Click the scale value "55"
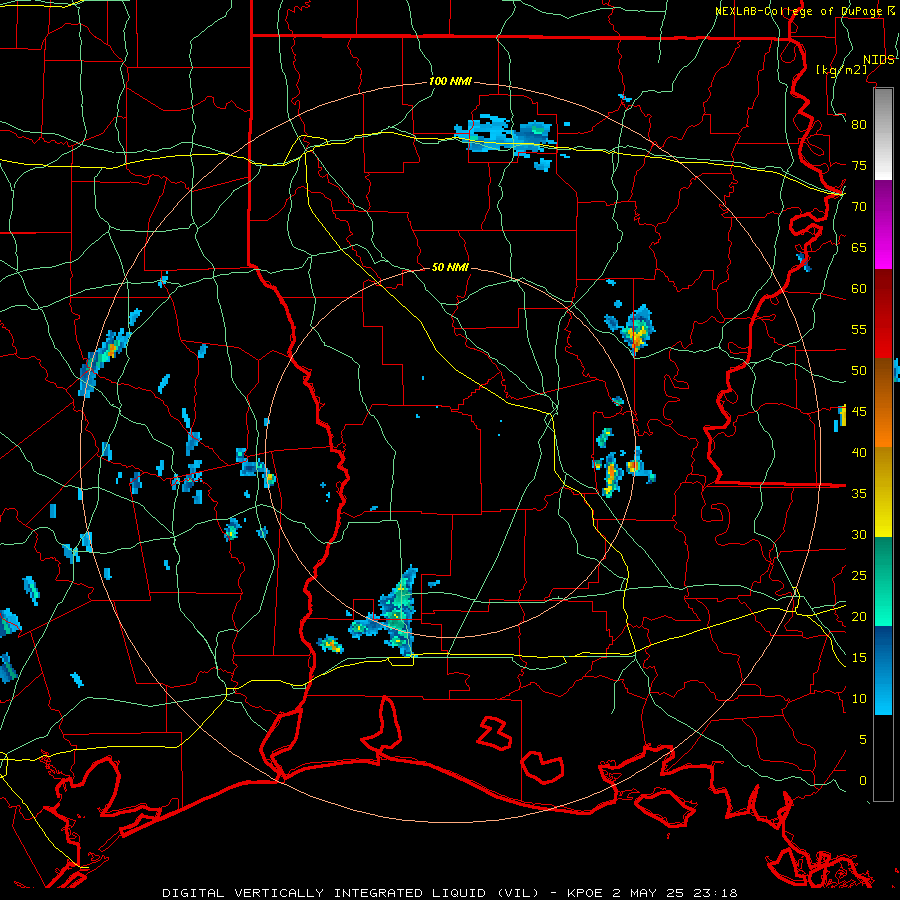The image size is (900, 900). [859, 329]
